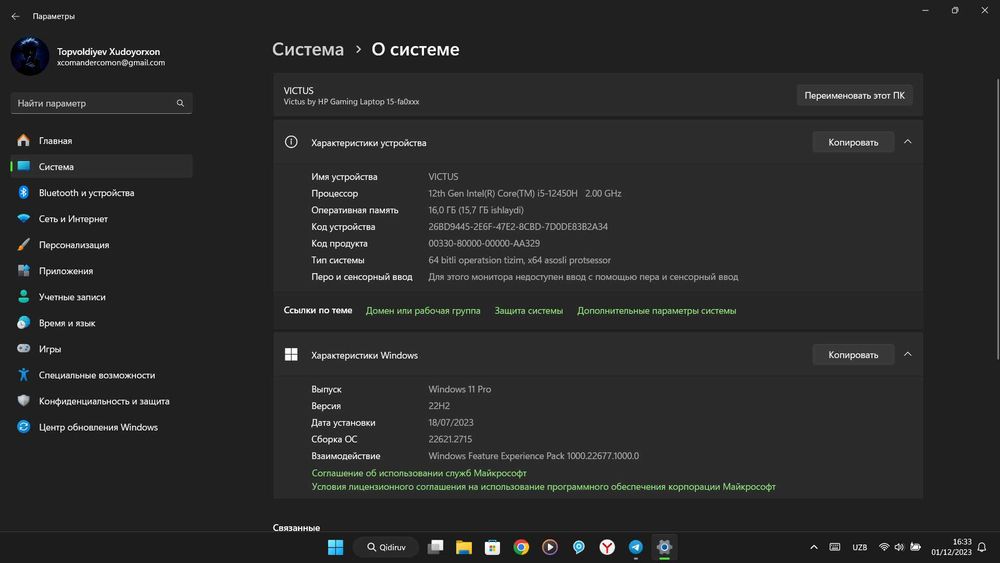This screenshot has height=563, width=1000.
Task: Show hidden system tray icons
Action: (814, 547)
